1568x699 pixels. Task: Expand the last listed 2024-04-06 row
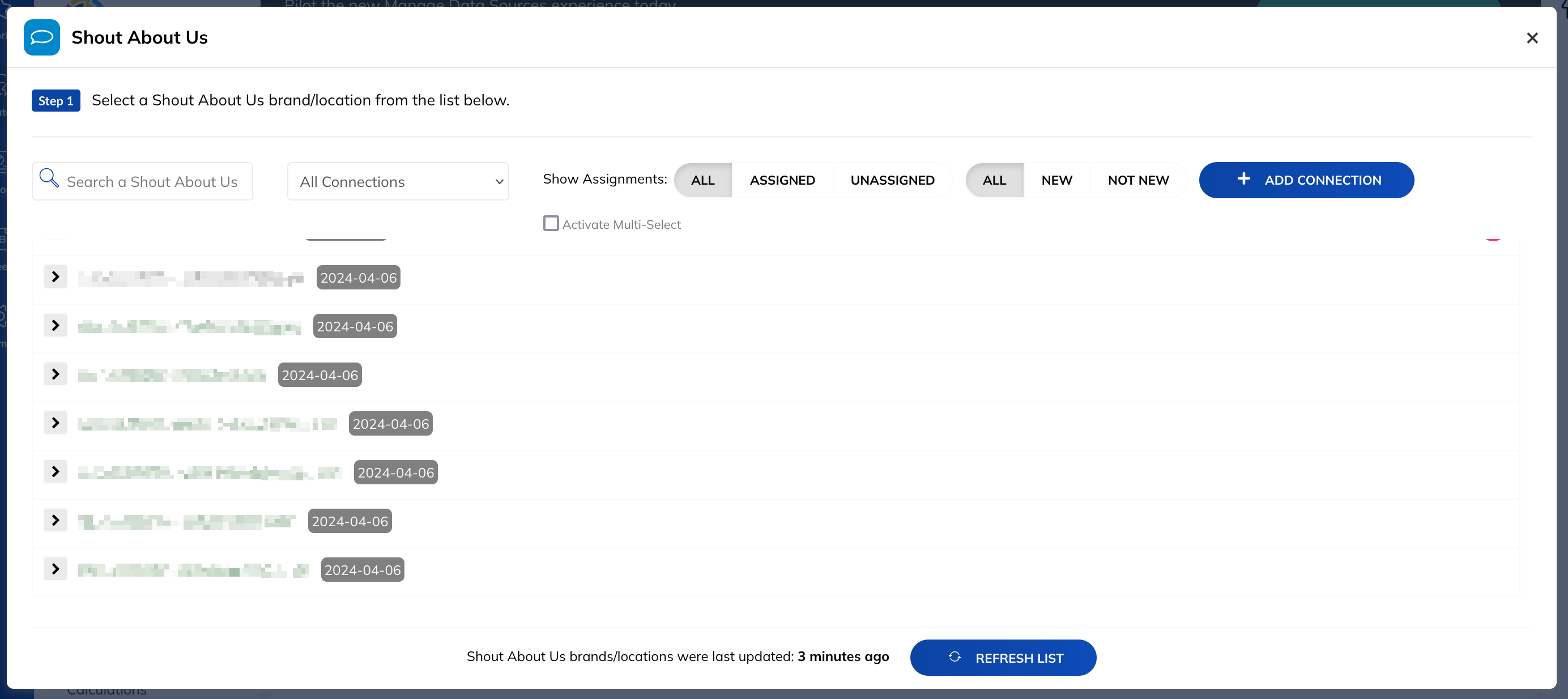56,569
